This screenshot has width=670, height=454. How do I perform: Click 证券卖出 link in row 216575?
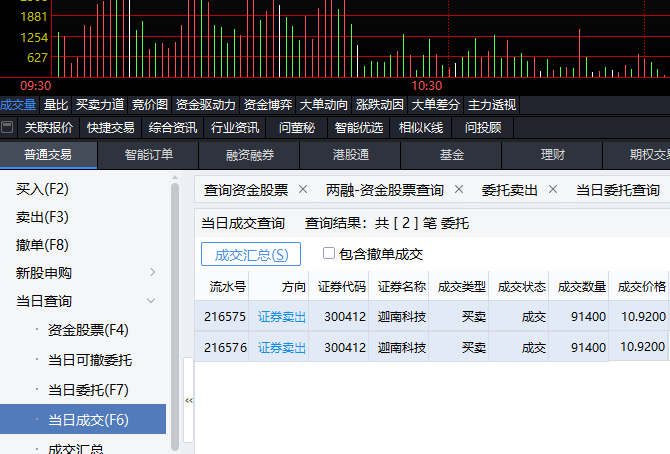(x=282, y=317)
